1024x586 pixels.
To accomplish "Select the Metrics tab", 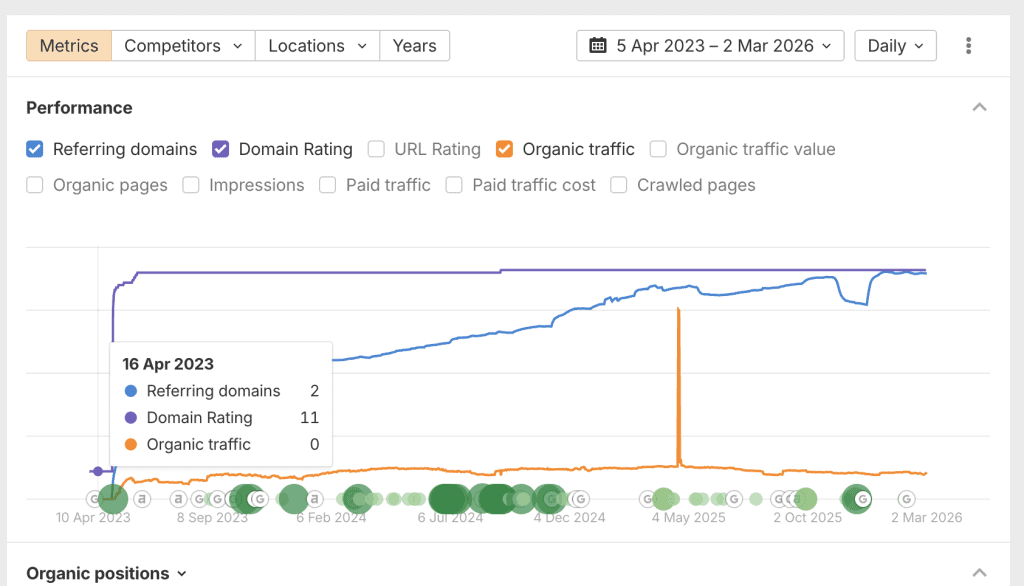I will tap(69, 46).
